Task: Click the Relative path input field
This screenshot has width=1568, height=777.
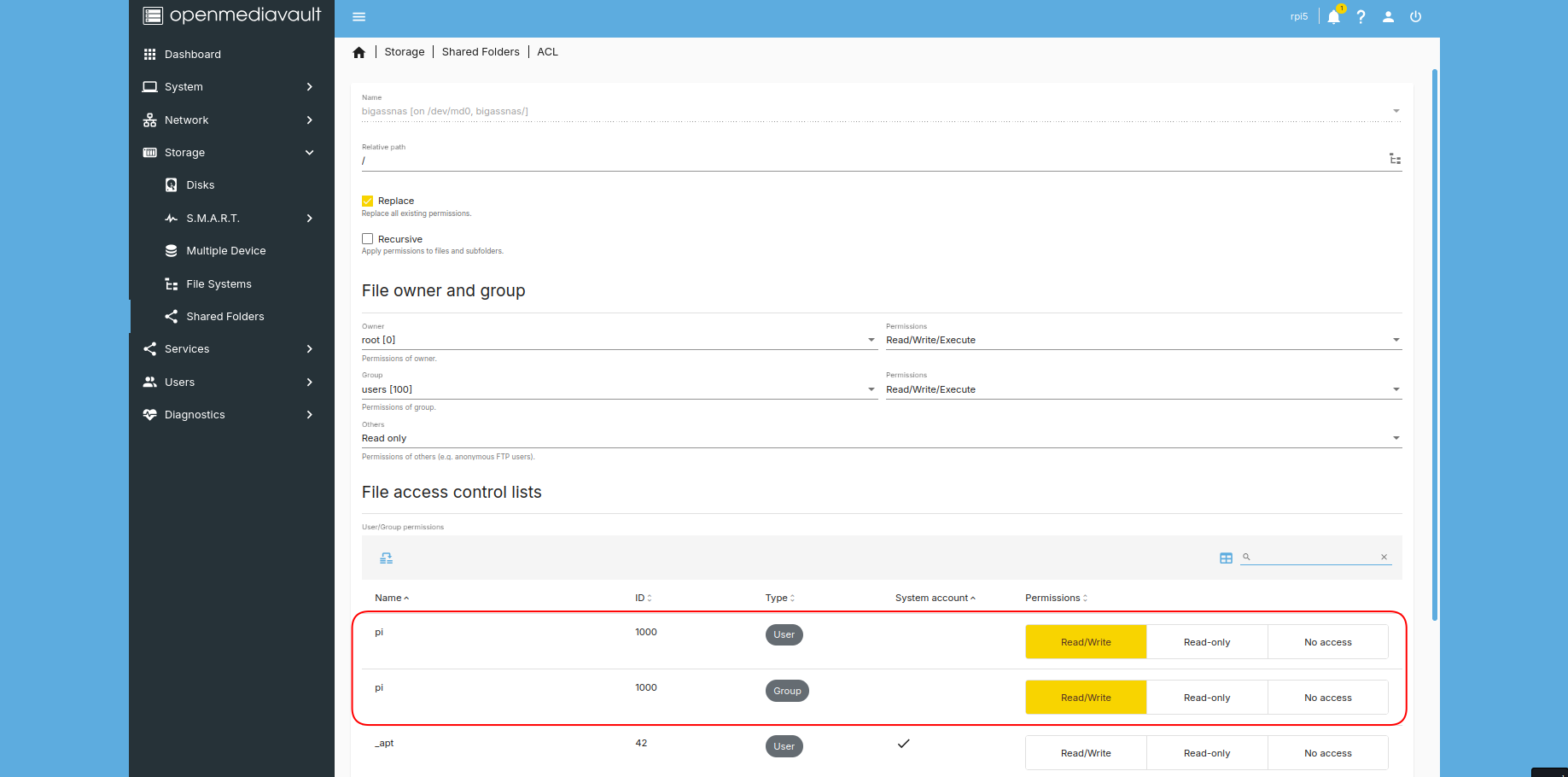Action: pos(874,161)
